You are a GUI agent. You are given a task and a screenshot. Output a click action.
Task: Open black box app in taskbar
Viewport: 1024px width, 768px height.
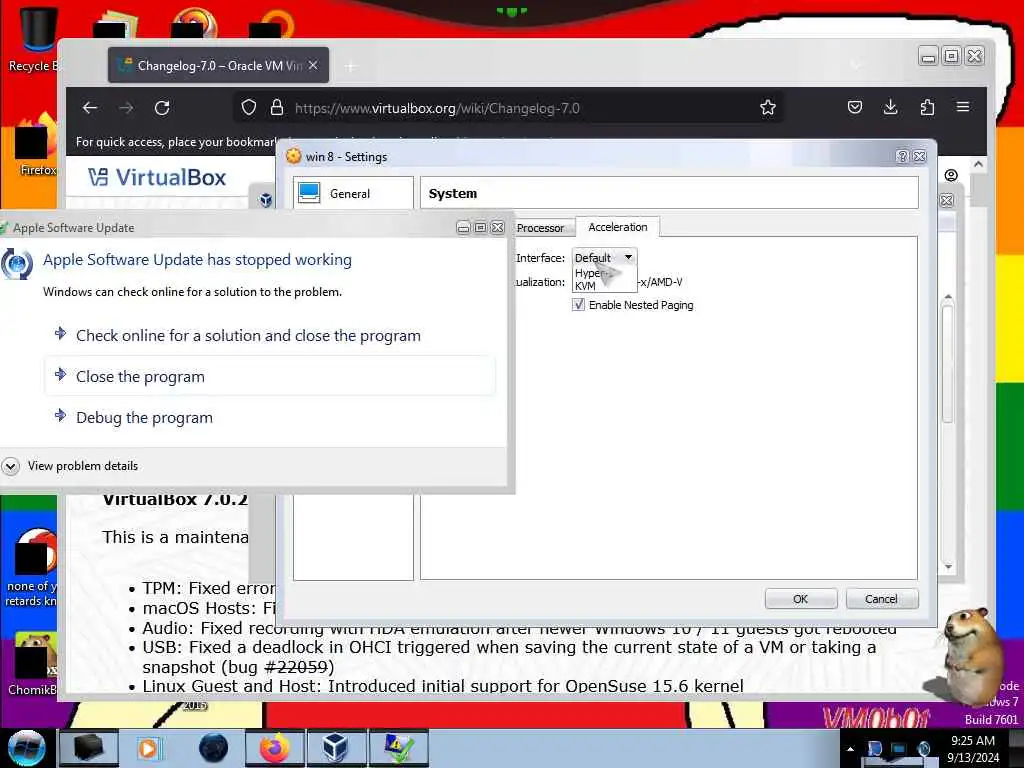[88, 748]
